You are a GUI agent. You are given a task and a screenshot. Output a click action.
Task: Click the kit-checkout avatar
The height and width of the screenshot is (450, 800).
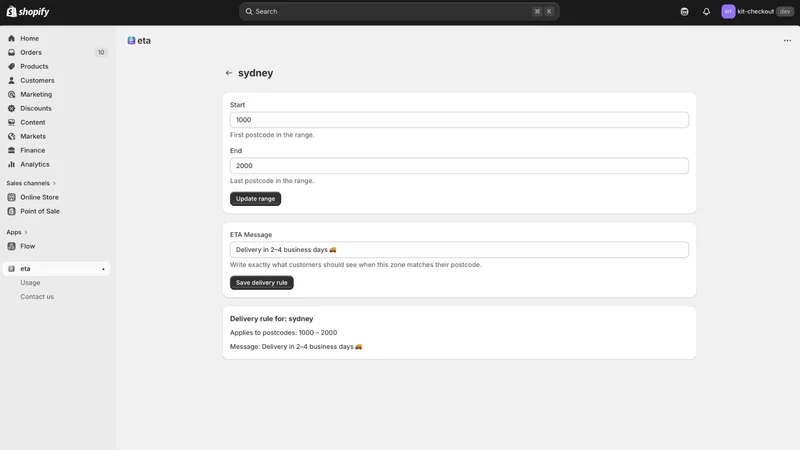click(728, 11)
